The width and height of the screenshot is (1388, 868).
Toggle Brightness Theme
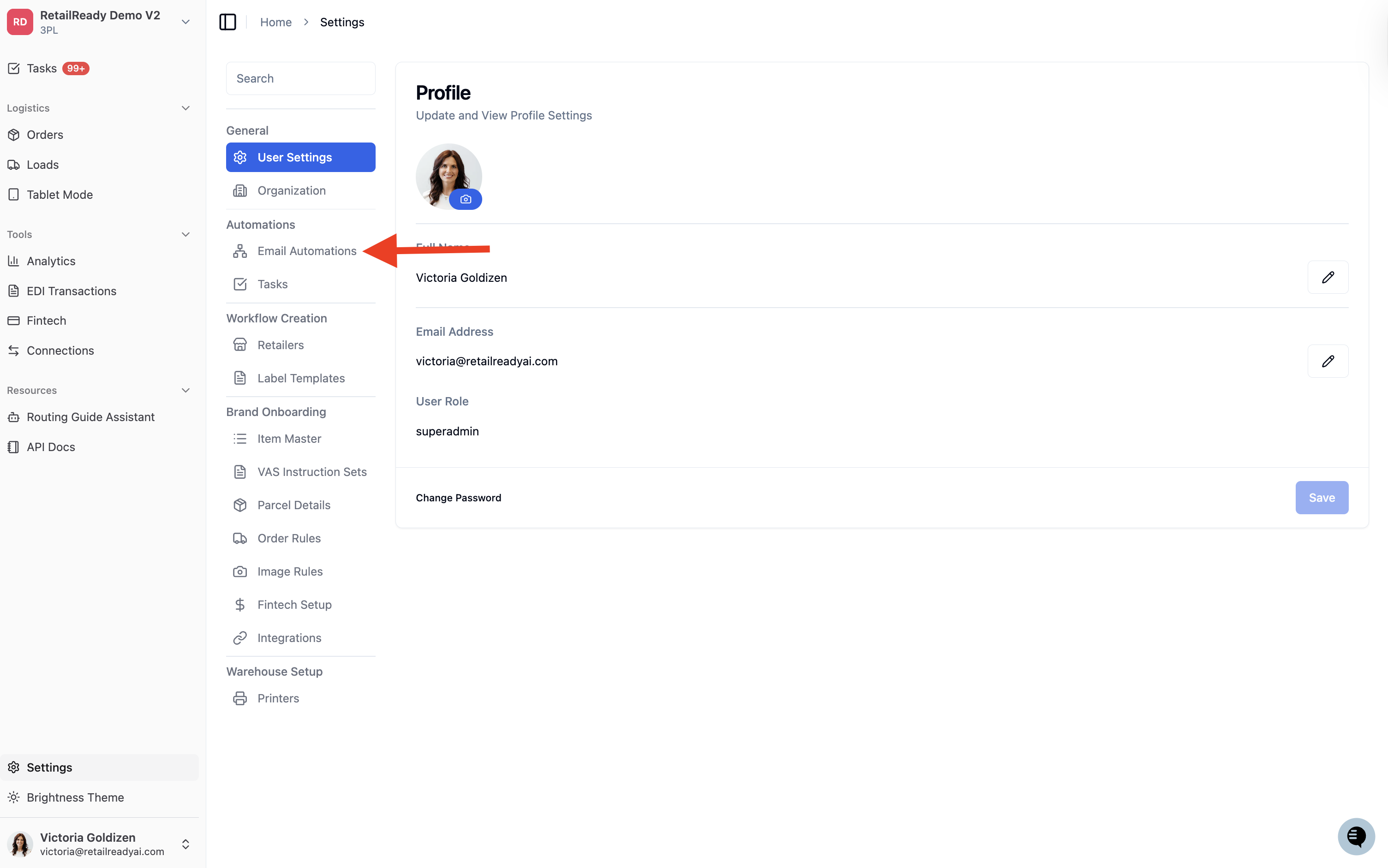coord(75,797)
